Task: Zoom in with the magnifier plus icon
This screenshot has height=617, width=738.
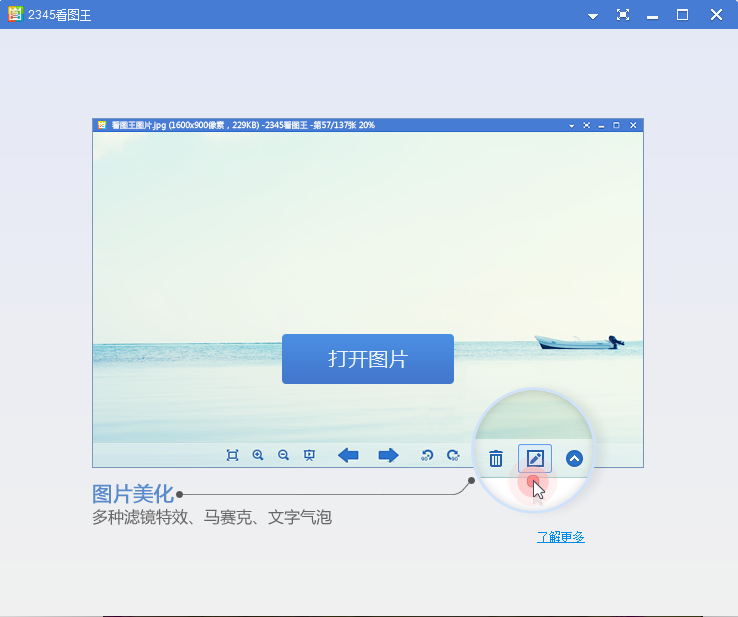Action: [x=258, y=455]
